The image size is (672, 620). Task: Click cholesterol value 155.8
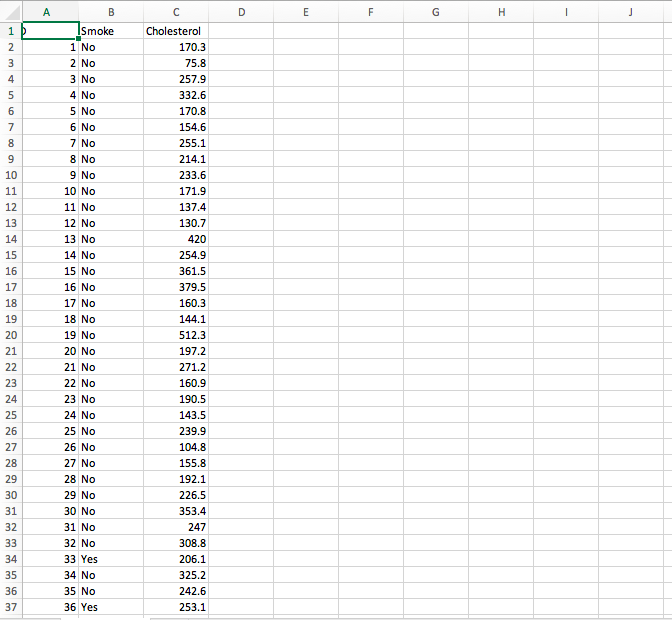tap(176, 463)
